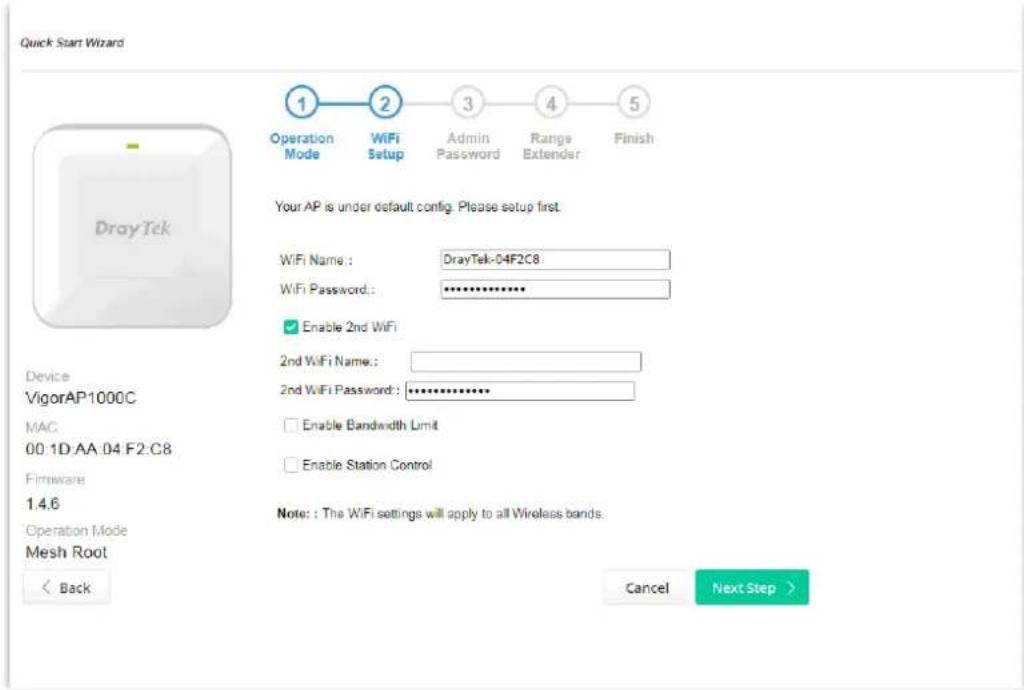Click the MAC address 00:1D:AA:04:F2:C8
Viewport: 1024px width, 690px height.
pos(99,449)
